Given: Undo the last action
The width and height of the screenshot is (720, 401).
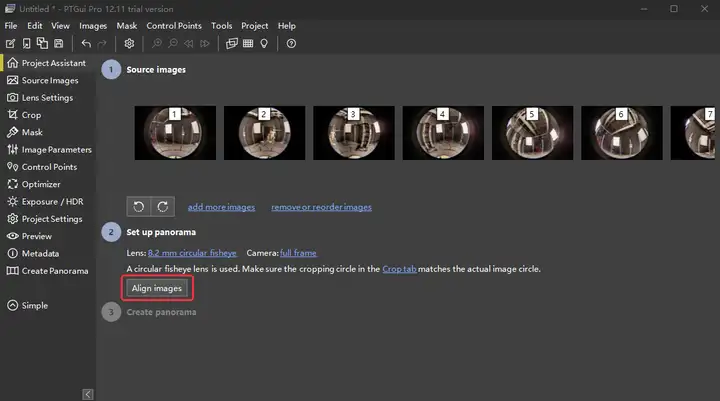Looking at the screenshot, I should tap(86, 44).
